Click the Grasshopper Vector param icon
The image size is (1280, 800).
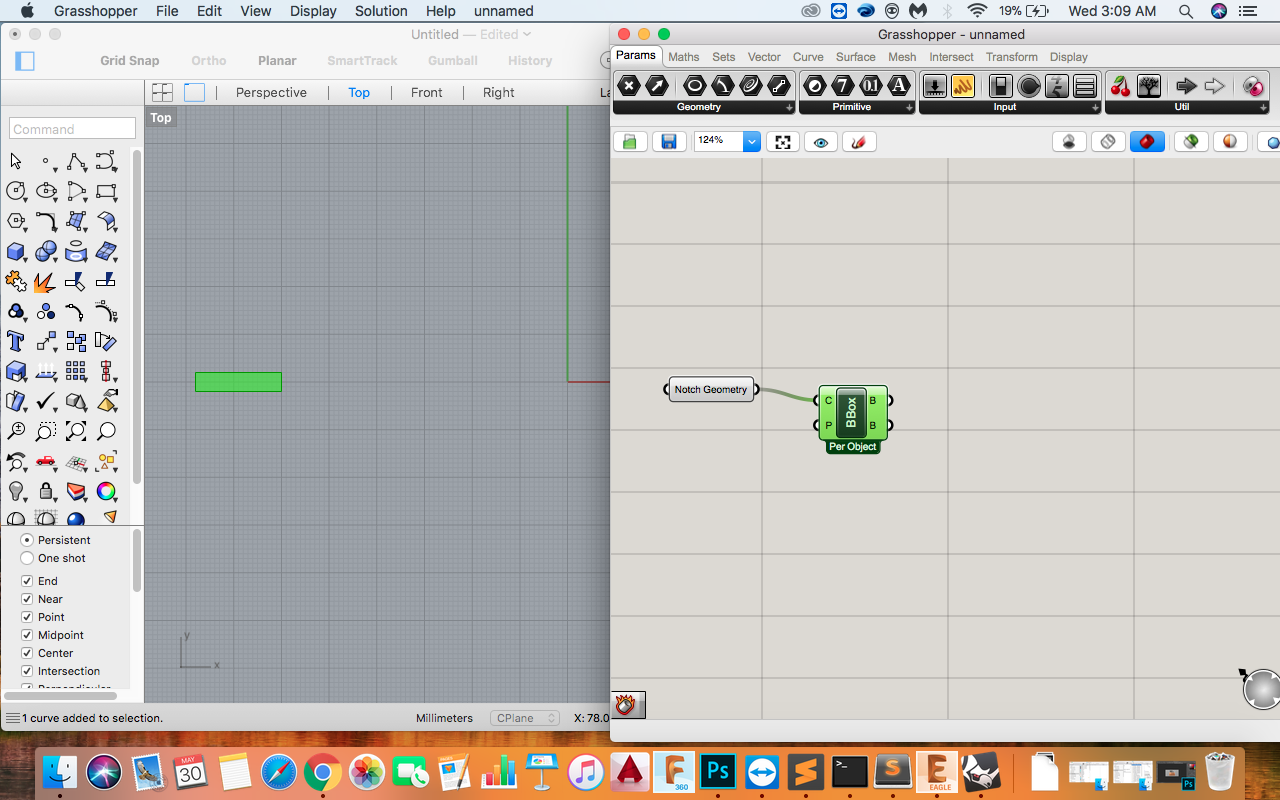[657, 86]
